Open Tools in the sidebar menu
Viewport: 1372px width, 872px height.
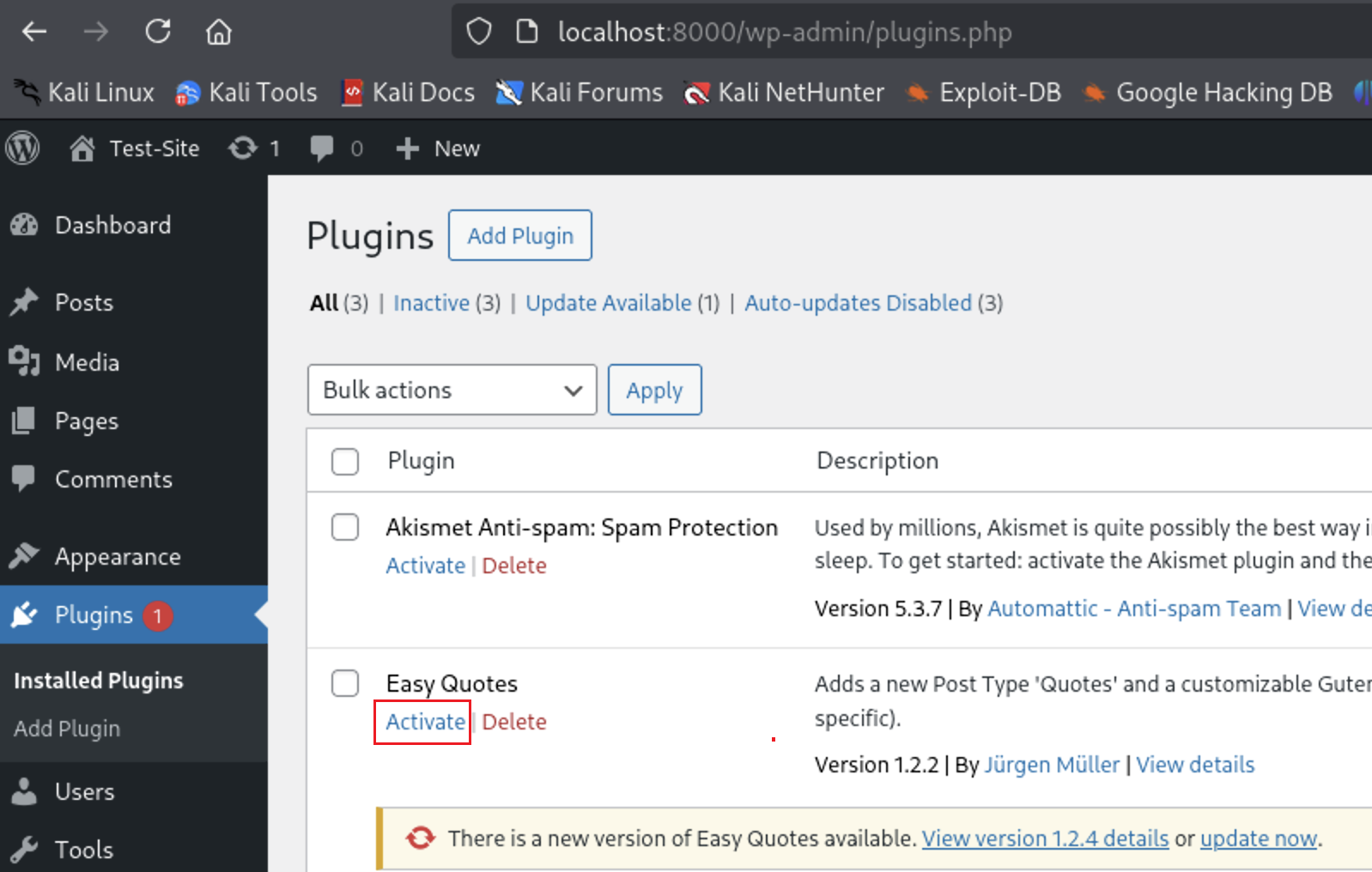coord(84,850)
